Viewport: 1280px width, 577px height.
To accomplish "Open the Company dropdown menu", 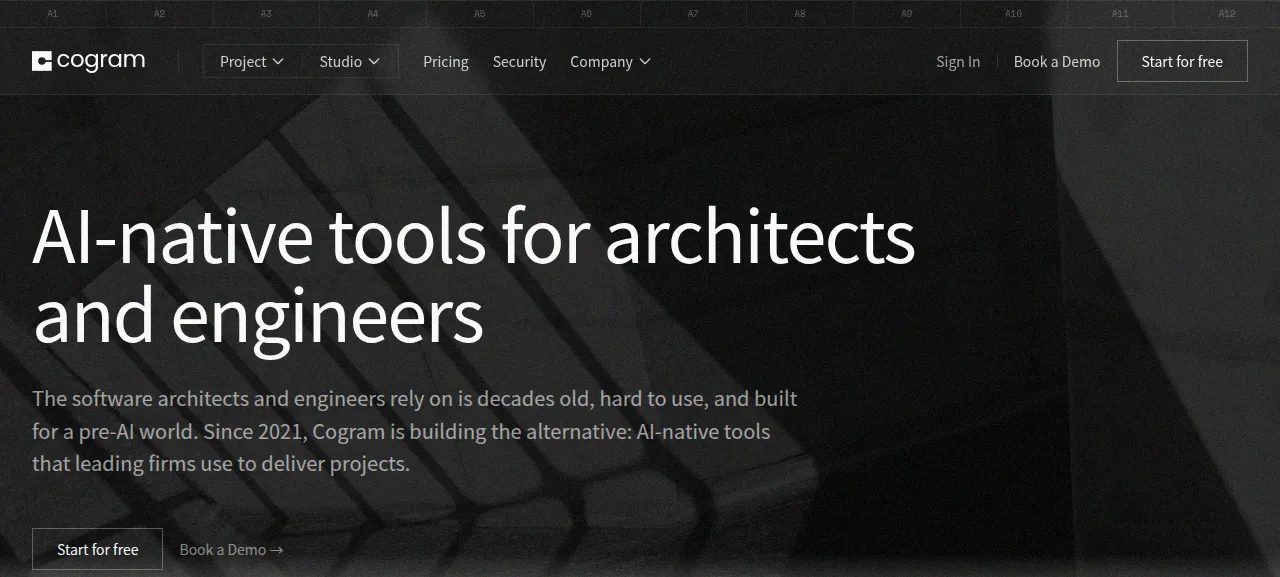I will click(610, 61).
